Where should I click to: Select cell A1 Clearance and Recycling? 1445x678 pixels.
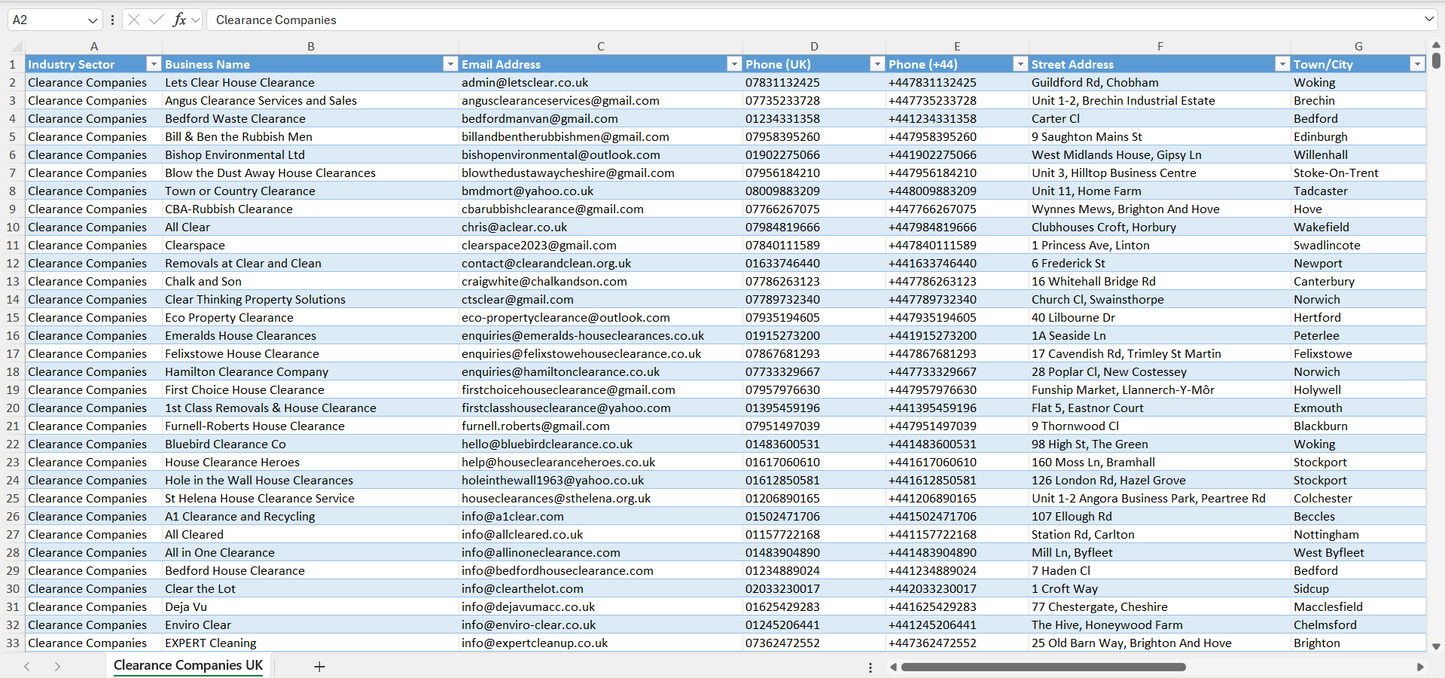pos(311,517)
